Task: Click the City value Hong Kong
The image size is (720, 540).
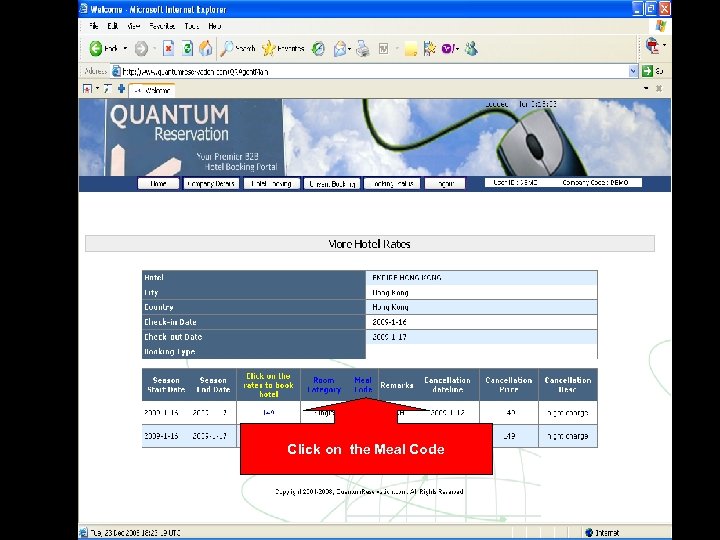Action: click(x=390, y=292)
